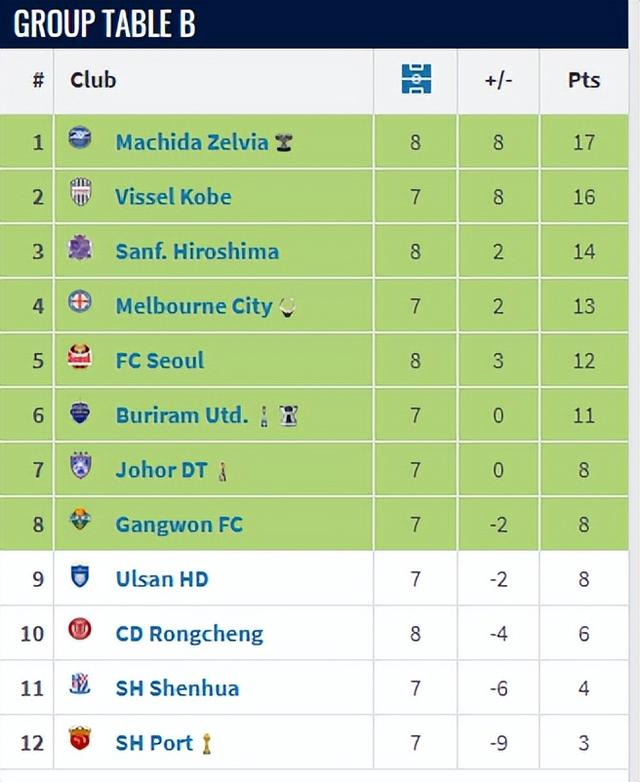Click the Machida Zelvia club crest icon

(x=80, y=139)
